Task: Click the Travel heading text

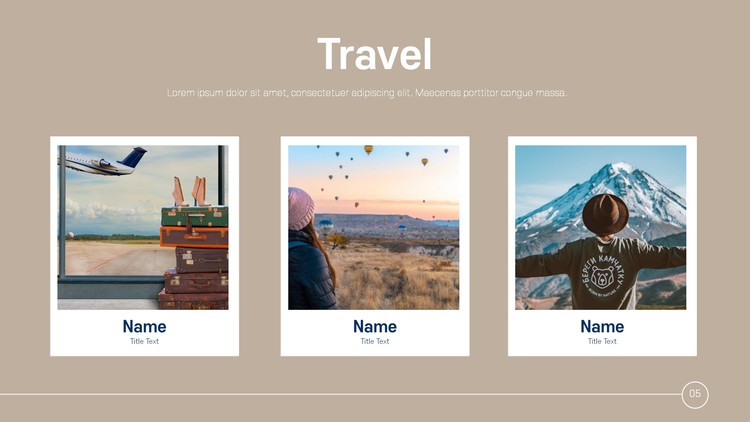Action: pyautogui.click(x=375, y=54)
